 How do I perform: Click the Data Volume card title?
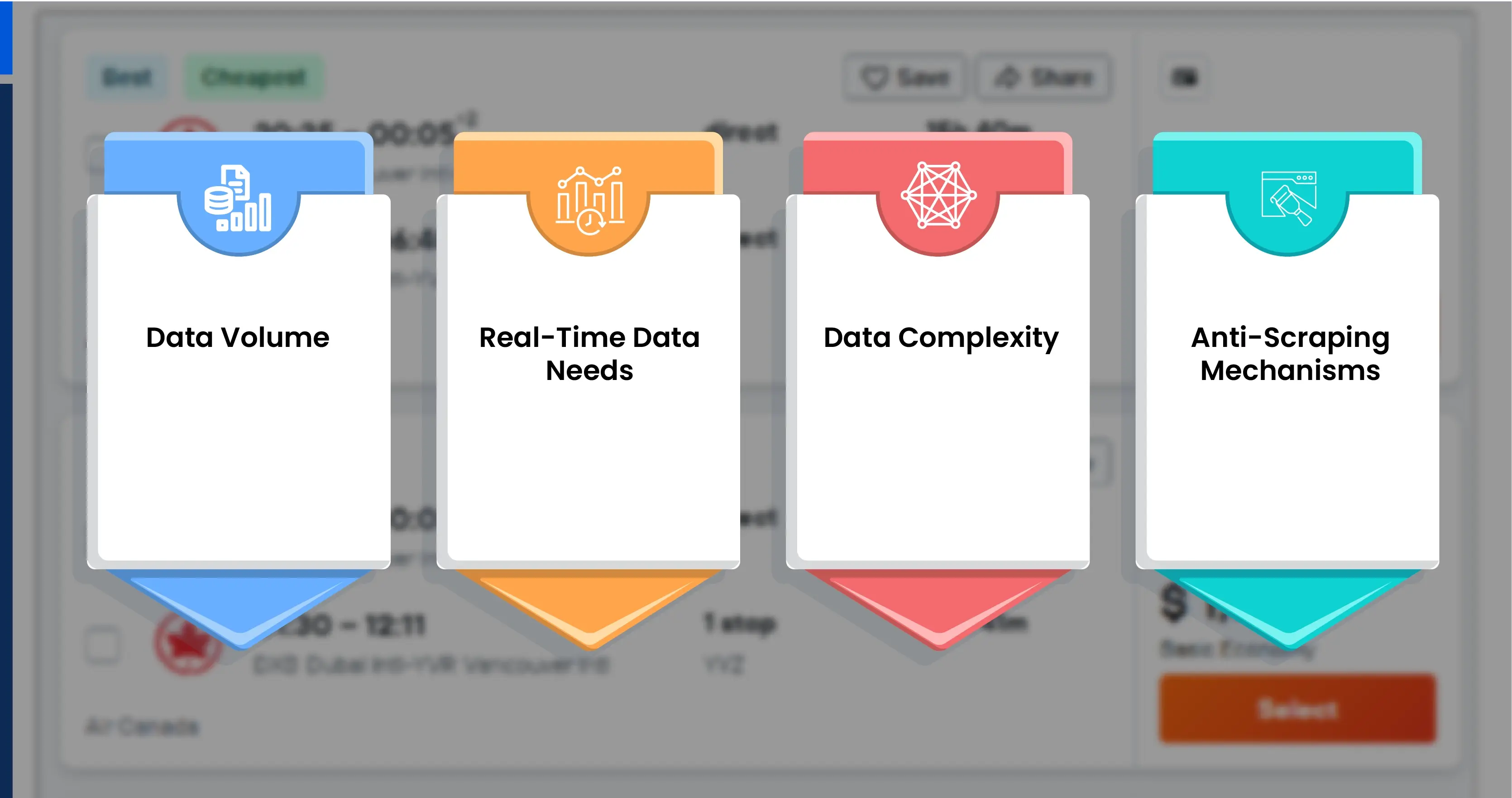[238, 338]
